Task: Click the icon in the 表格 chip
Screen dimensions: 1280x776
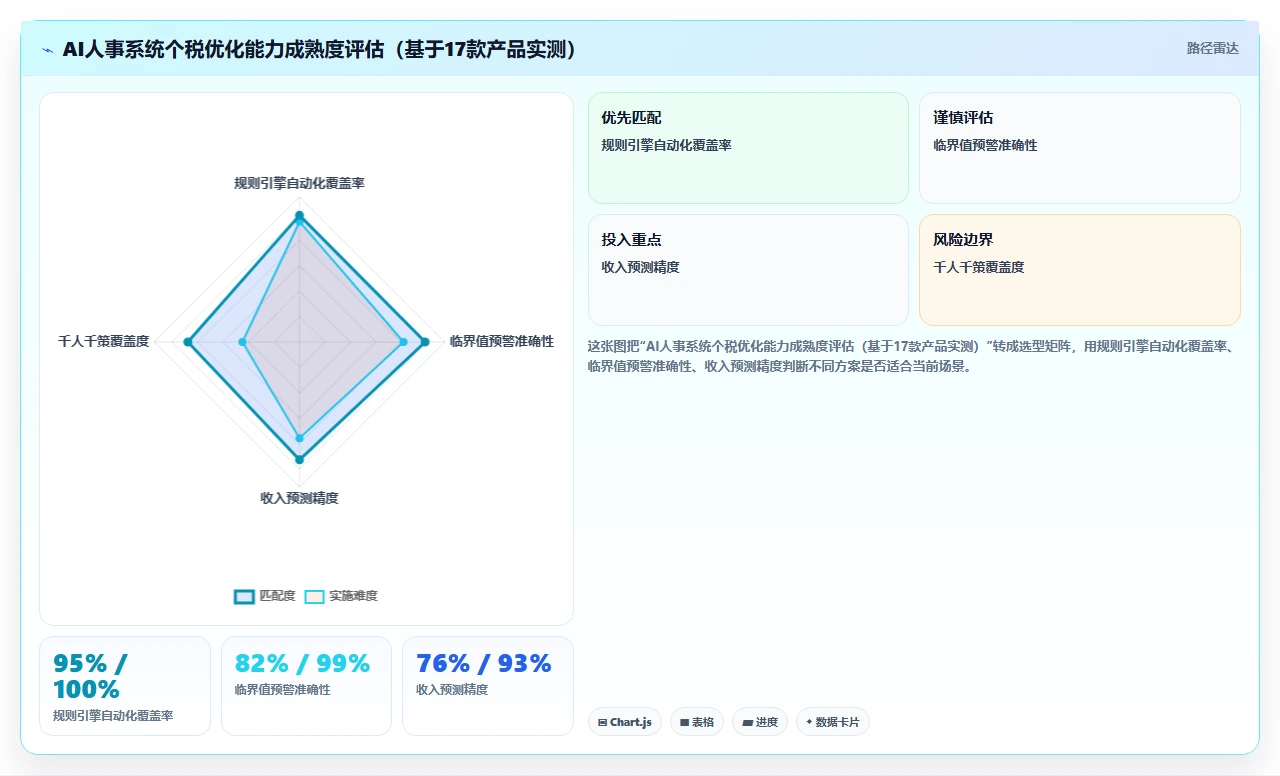Action: coord(684,722)
